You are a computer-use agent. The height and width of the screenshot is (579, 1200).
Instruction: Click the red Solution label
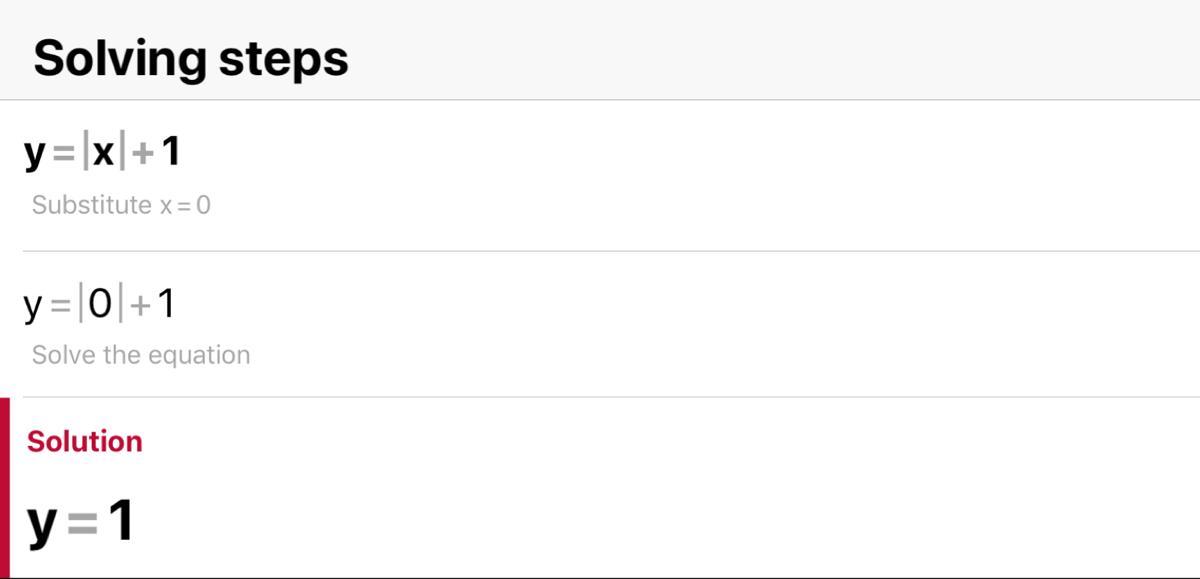coord(84,441)
